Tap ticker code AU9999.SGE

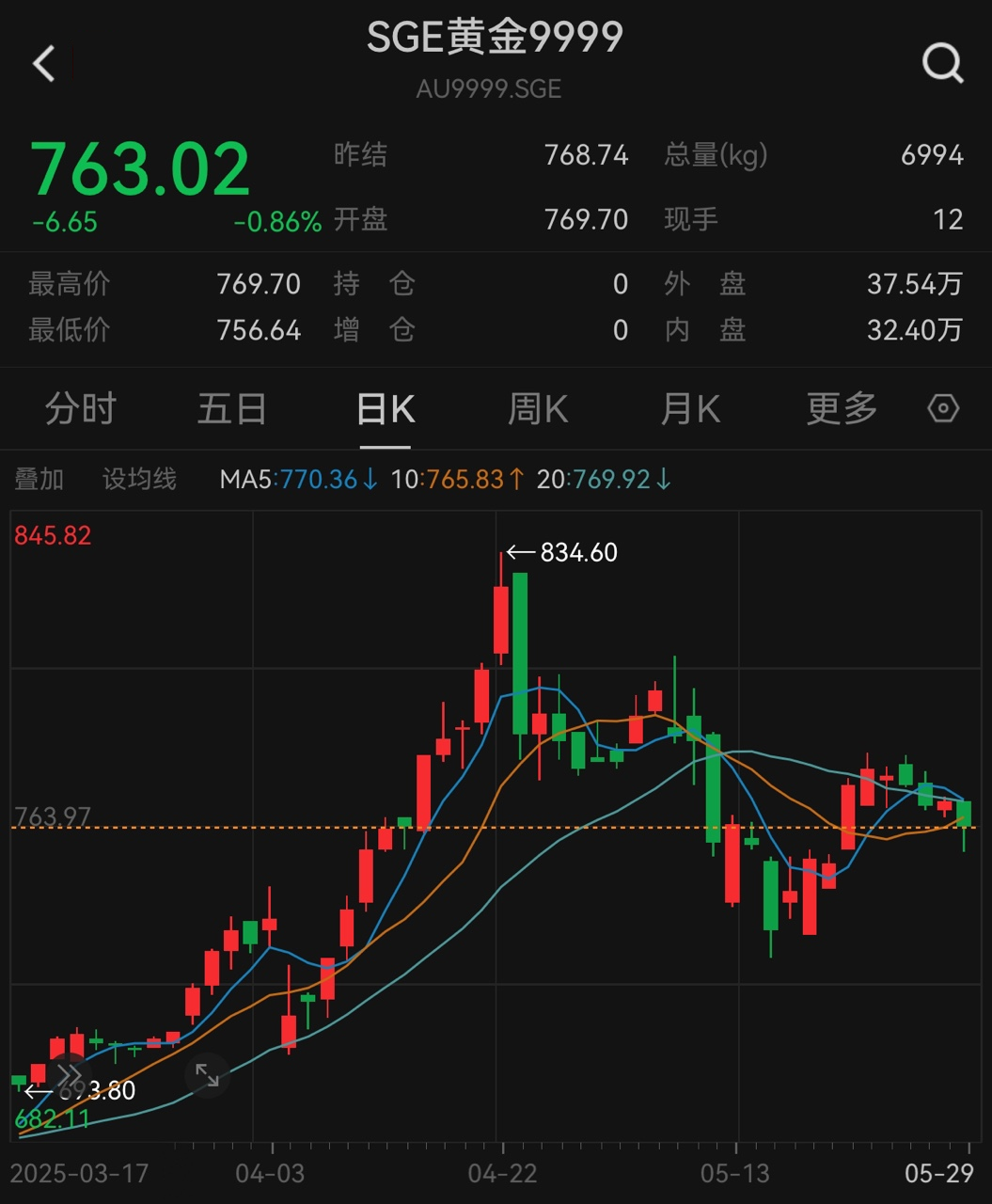coord(489,88)
